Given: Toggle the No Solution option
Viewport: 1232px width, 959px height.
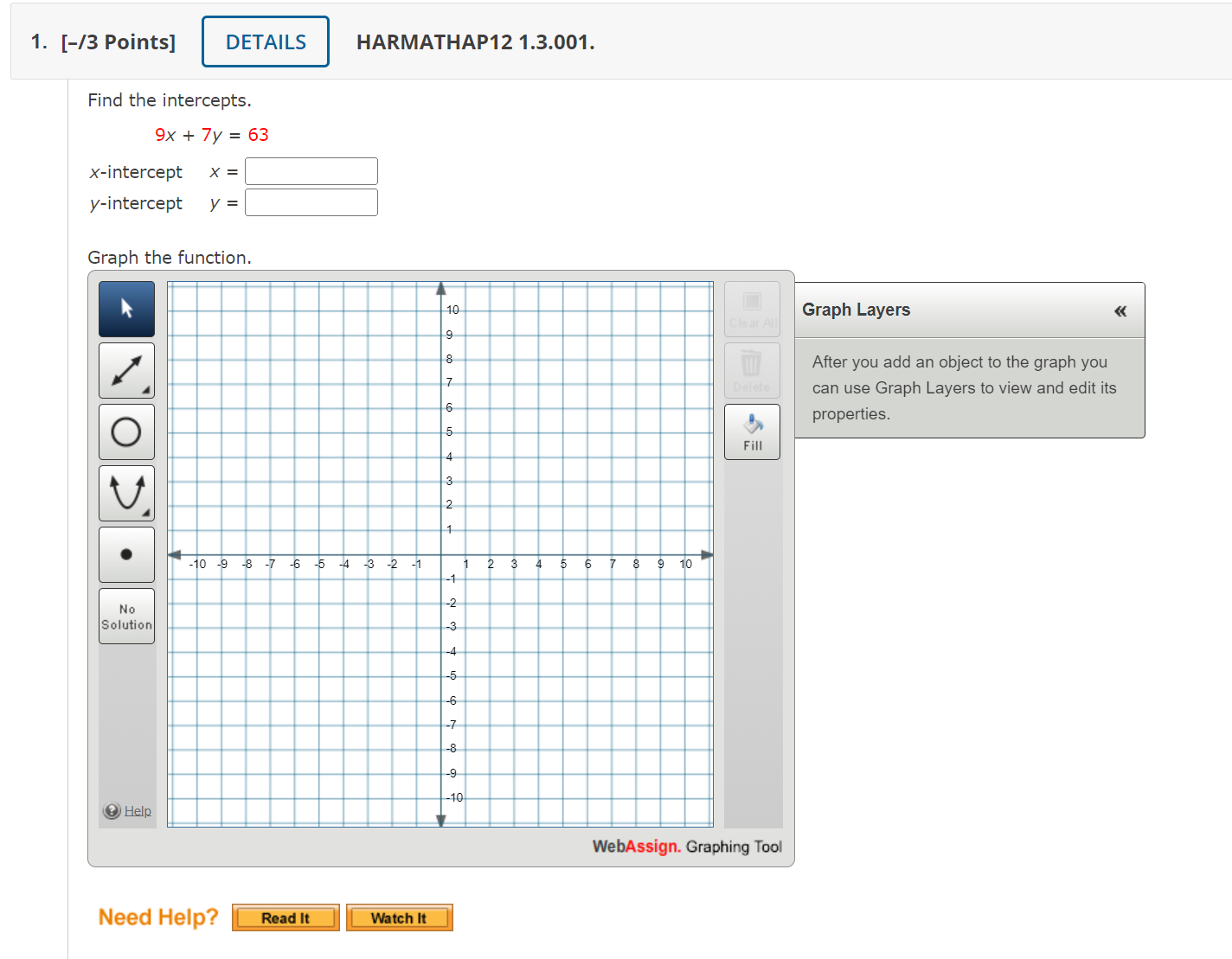Looking at the screenshot, I should click(x=126, y=615).
